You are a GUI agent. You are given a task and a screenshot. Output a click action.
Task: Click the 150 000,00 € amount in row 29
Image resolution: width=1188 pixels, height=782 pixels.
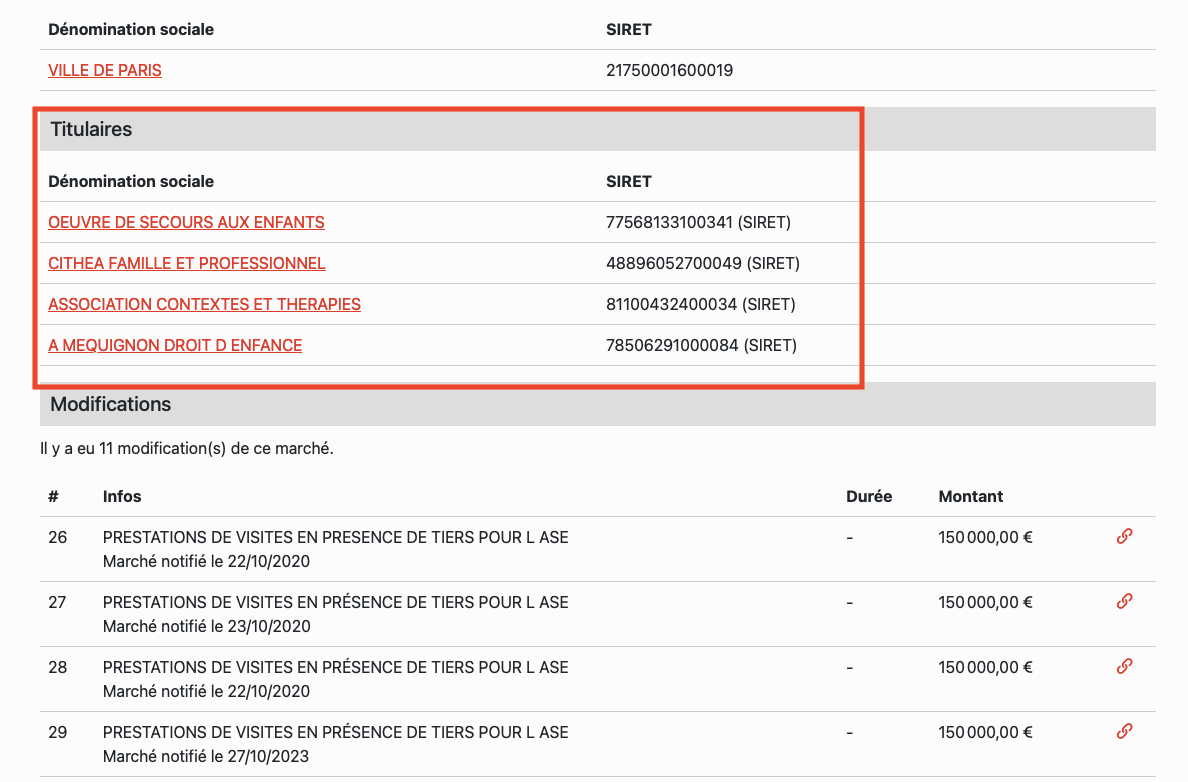tap(985, 733)
